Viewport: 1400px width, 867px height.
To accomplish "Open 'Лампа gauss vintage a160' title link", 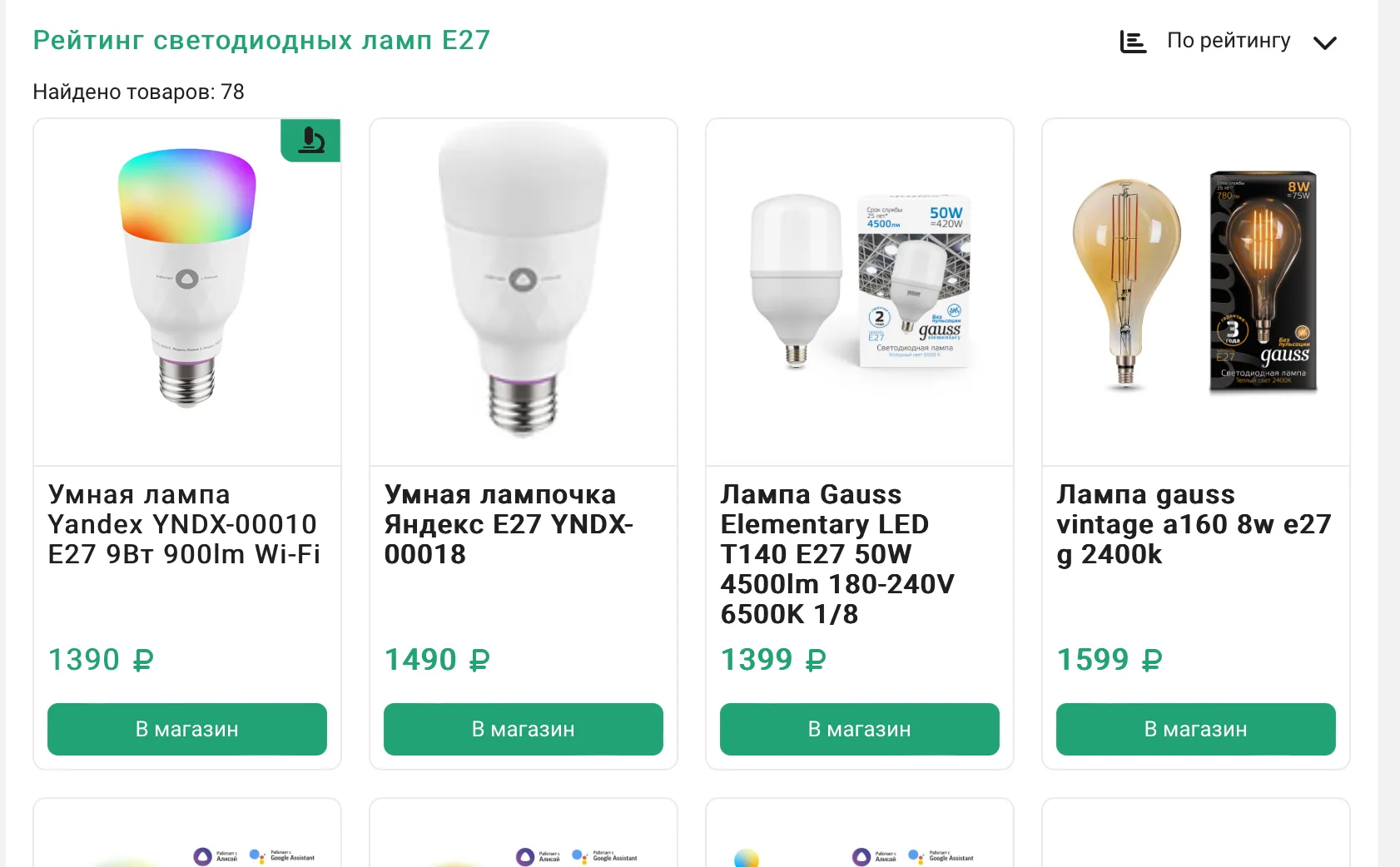I will (x=1194, y=524).
